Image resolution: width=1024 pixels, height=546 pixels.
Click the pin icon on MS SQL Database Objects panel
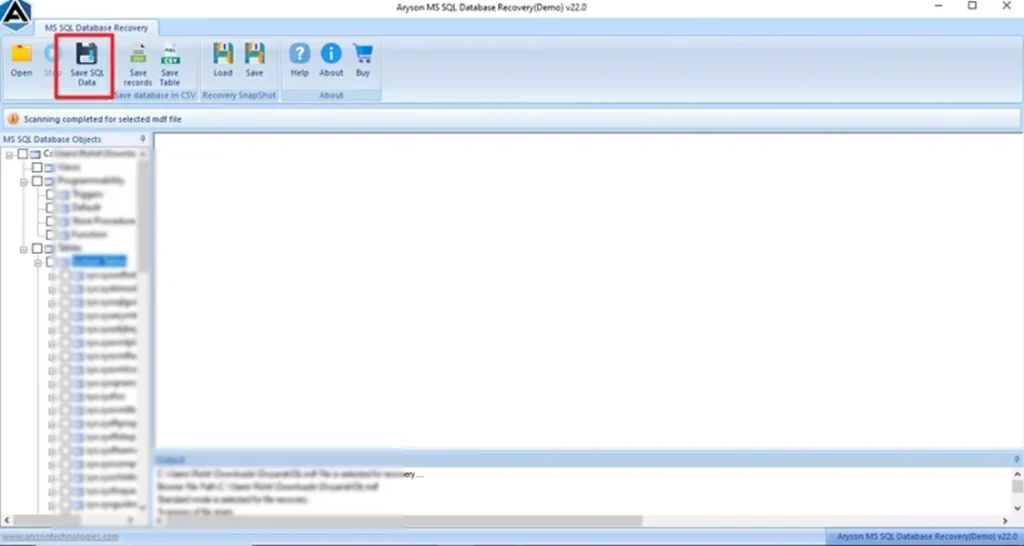(x=143, y=139)
